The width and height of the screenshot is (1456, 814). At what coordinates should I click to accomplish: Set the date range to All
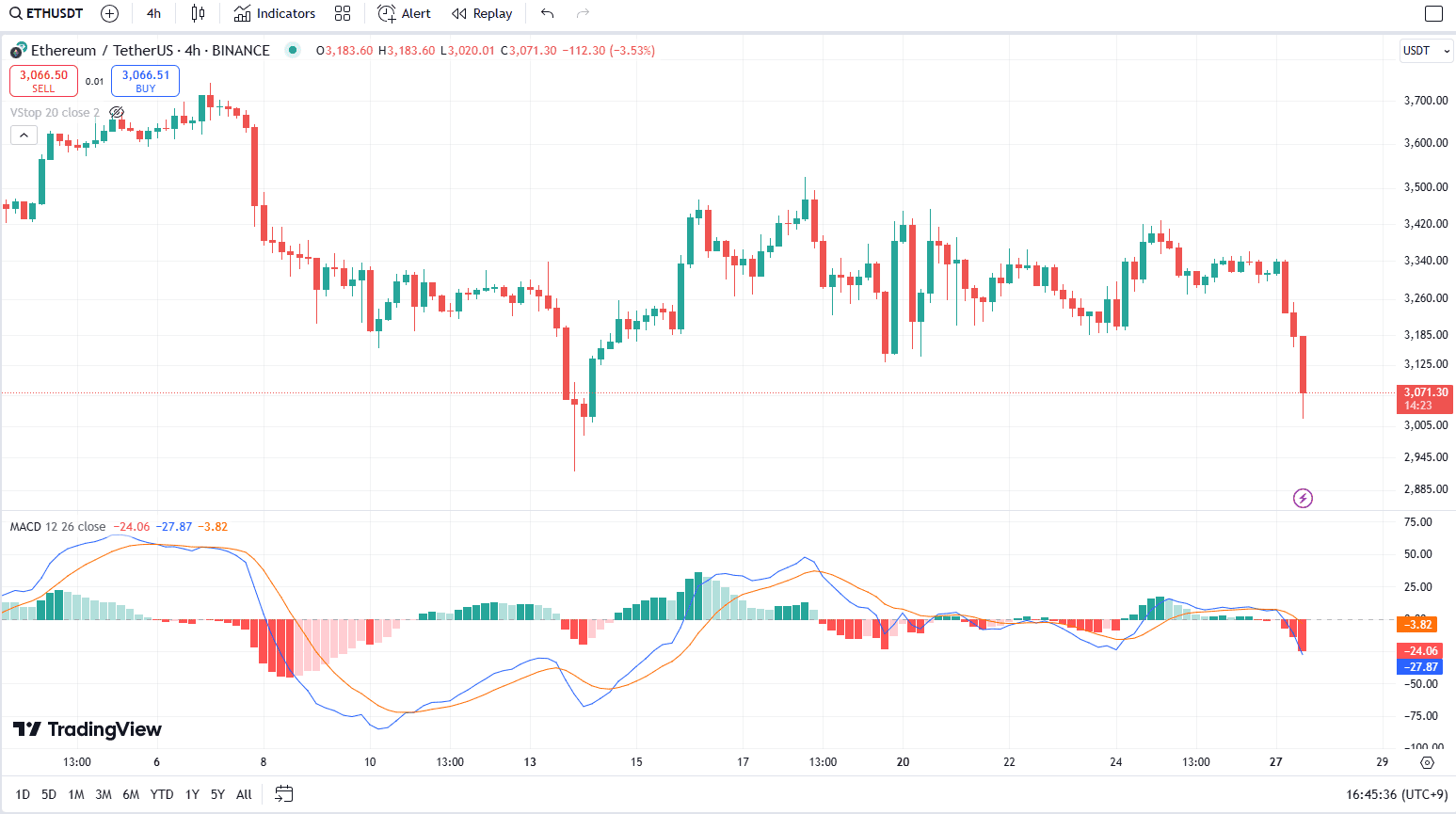(x=244, y=794)
